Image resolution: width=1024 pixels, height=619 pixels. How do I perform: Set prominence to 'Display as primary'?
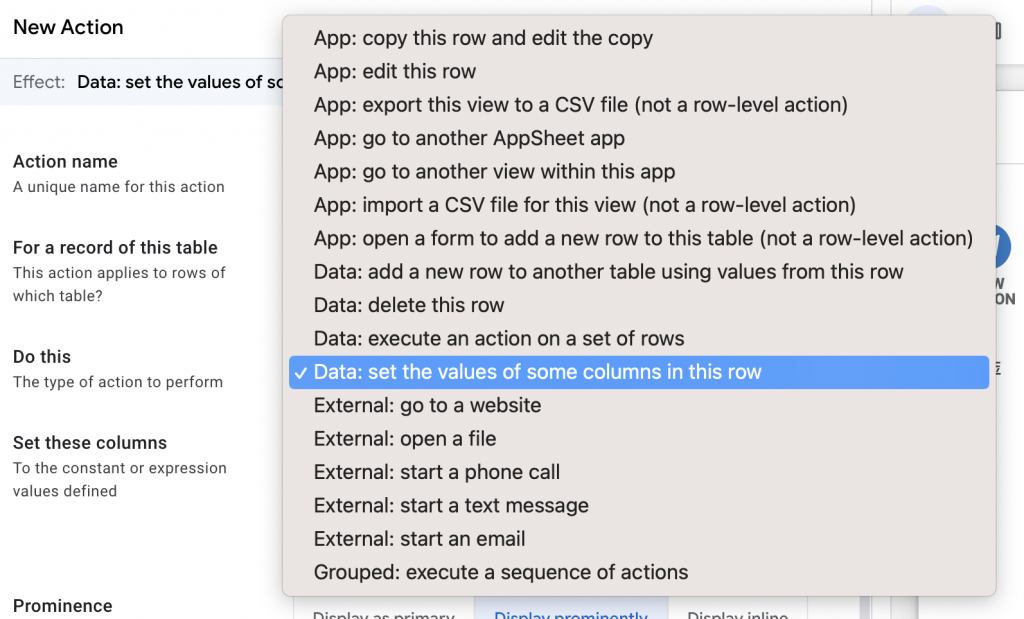(x=384, y=613)
